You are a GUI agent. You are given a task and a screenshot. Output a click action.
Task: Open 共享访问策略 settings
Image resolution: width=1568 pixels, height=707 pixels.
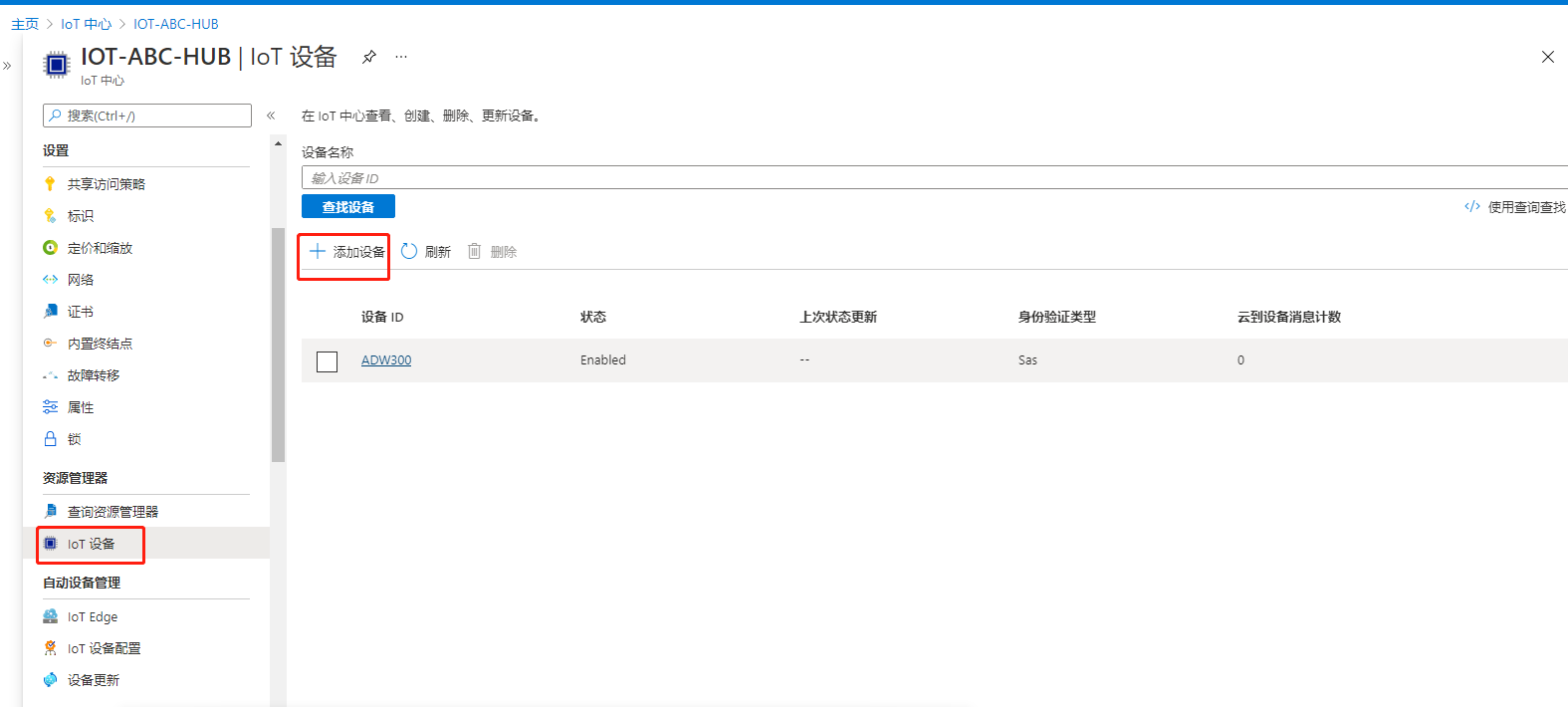[x=107, y=184]
